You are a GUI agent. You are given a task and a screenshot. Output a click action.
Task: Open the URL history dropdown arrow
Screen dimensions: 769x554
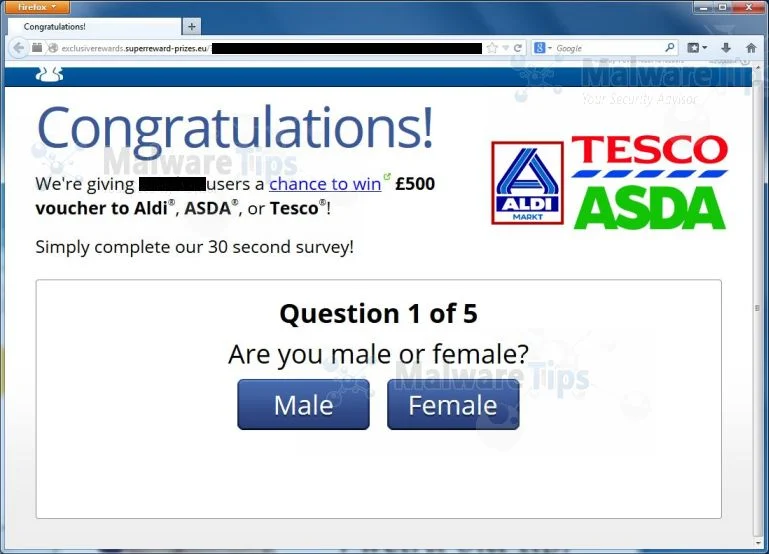pos(506,48)
